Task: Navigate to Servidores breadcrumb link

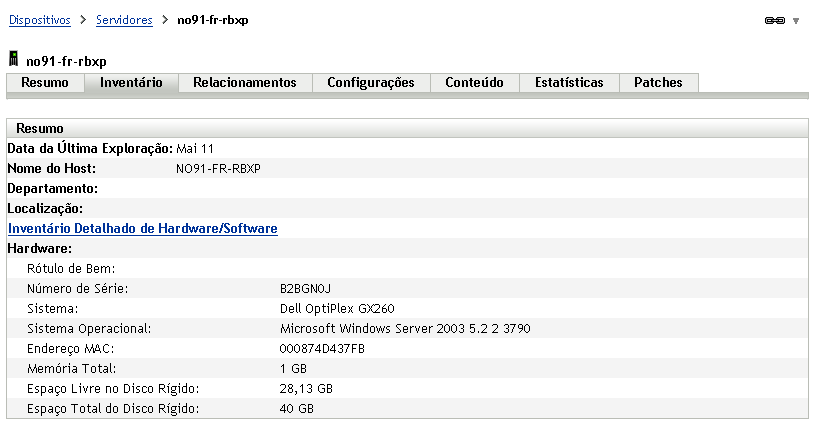Action: point(124,20)
